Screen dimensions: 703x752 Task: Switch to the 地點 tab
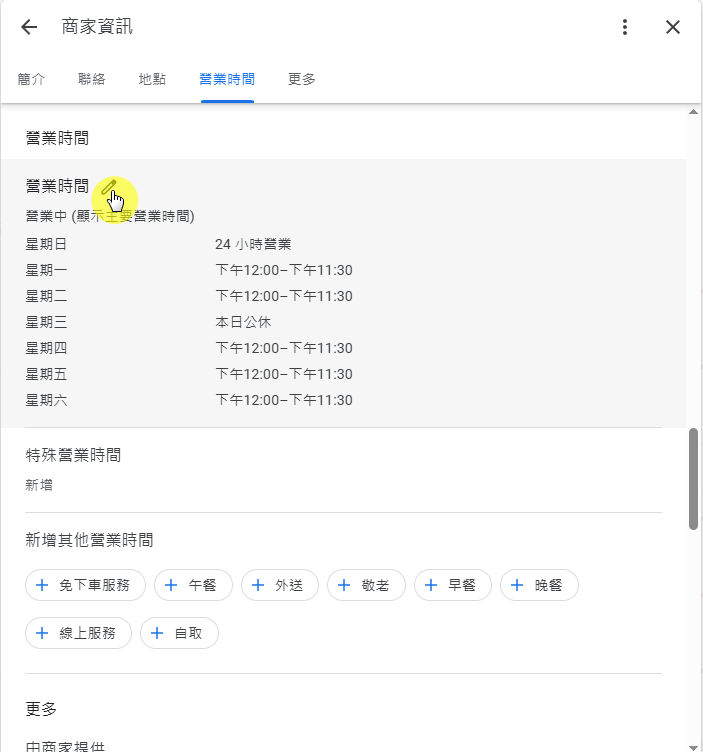152,79
